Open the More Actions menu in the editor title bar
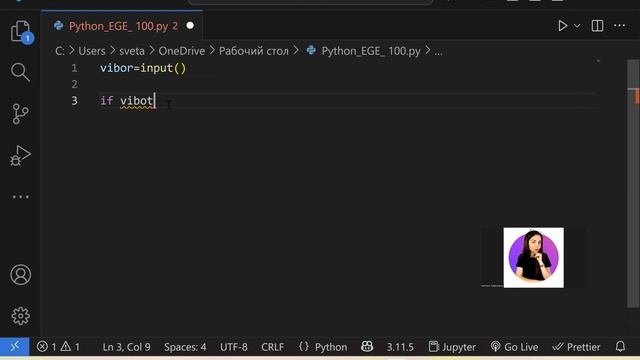 click(x=619, y=26)
